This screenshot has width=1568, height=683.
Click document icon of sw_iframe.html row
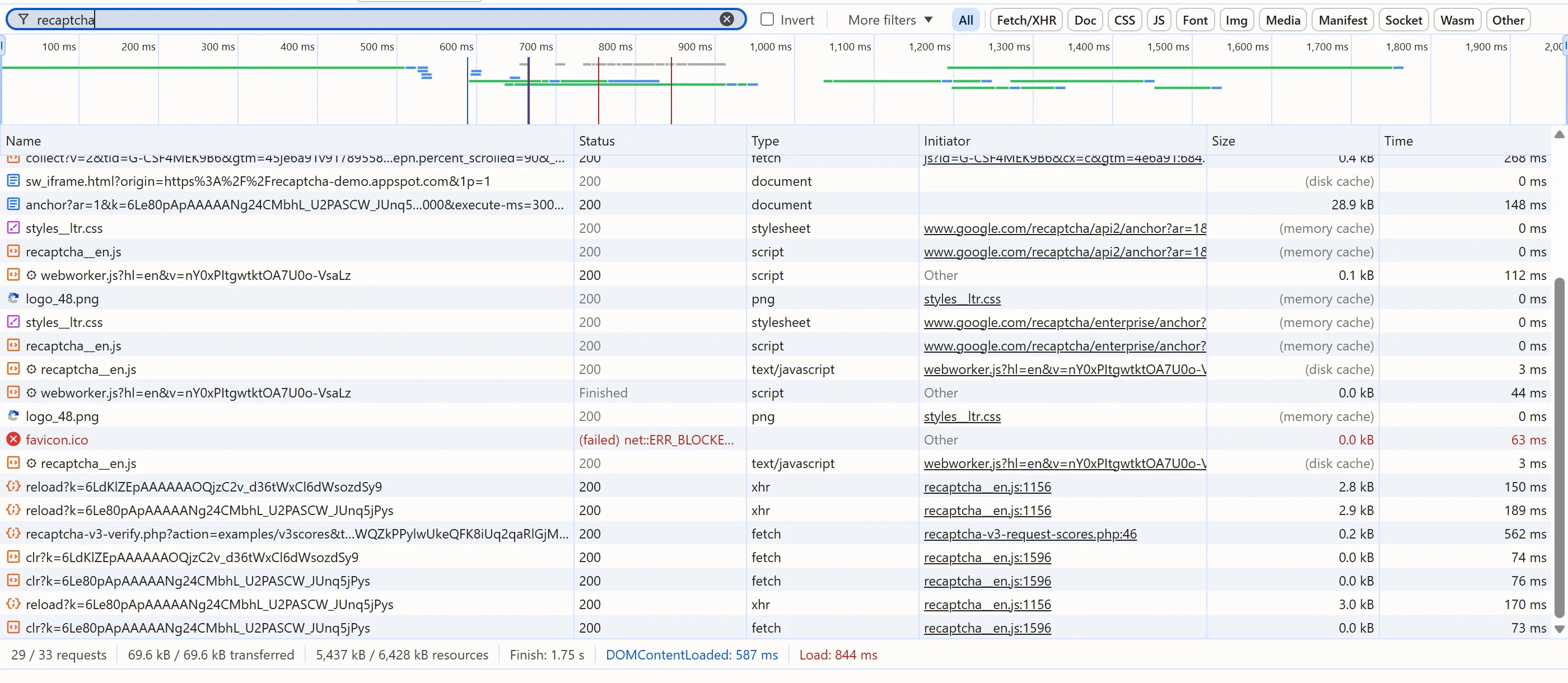[13, 181]
